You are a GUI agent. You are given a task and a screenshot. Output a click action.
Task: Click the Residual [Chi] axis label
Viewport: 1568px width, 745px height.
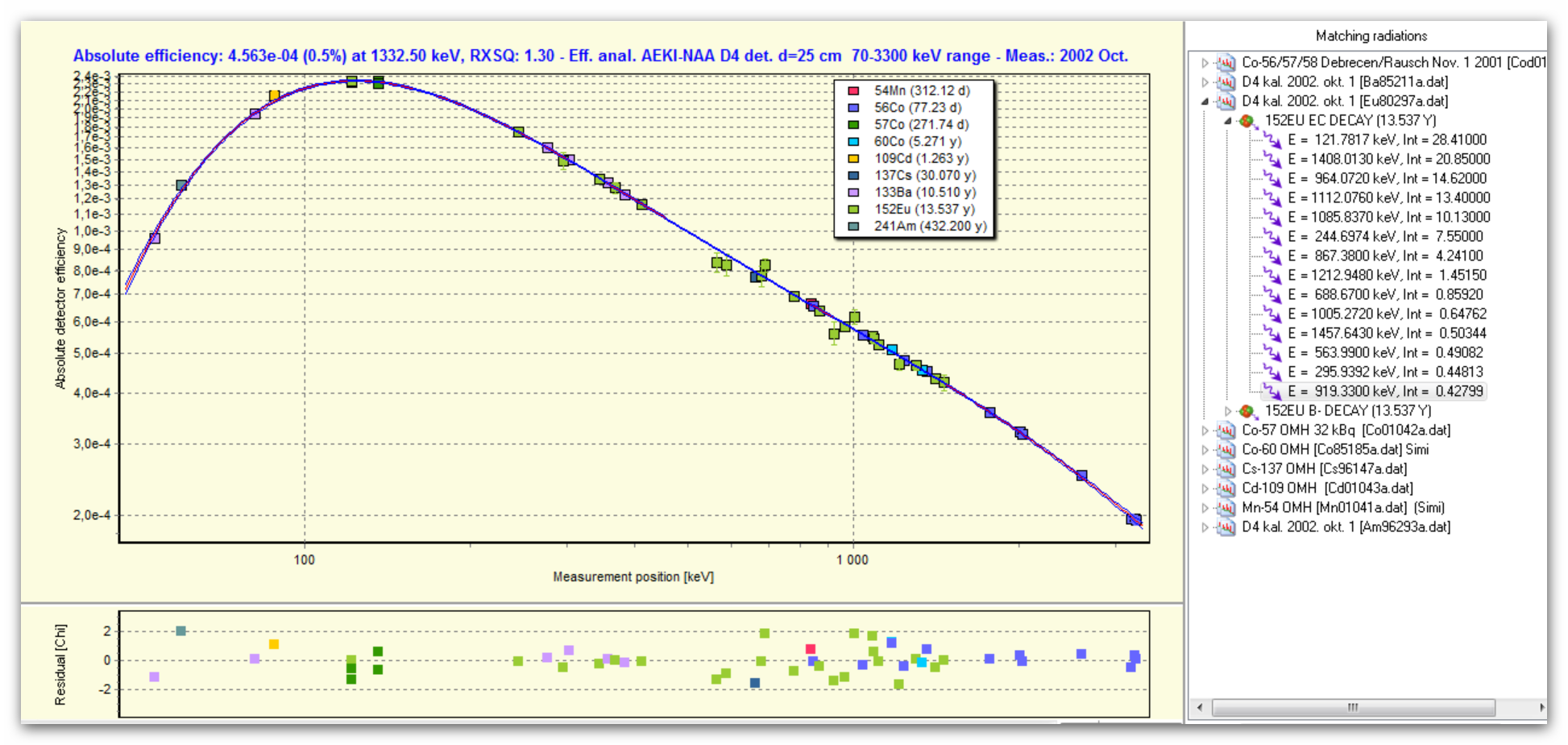[60, 665]
